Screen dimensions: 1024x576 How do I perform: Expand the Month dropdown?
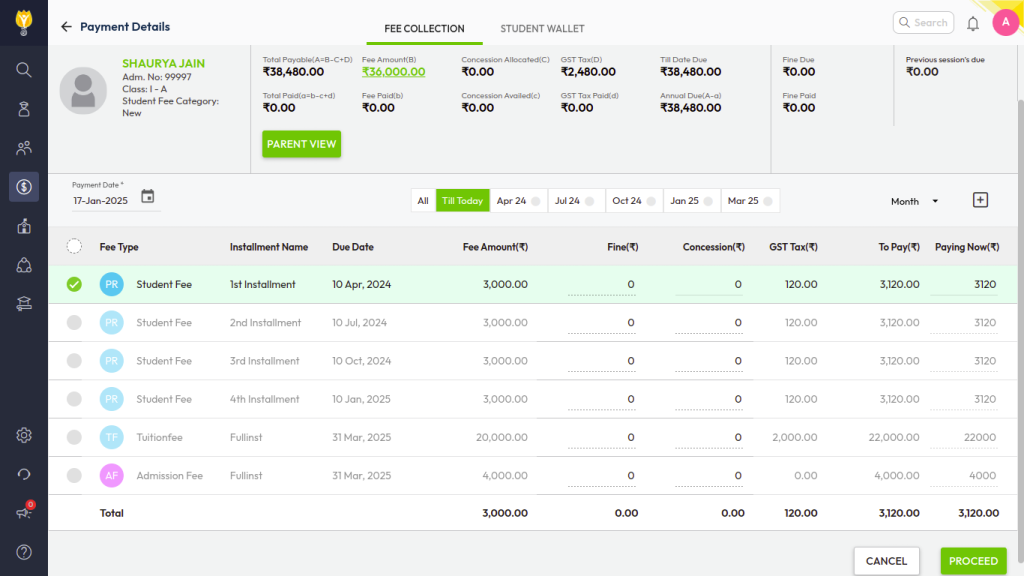click(x=914, y=201)
